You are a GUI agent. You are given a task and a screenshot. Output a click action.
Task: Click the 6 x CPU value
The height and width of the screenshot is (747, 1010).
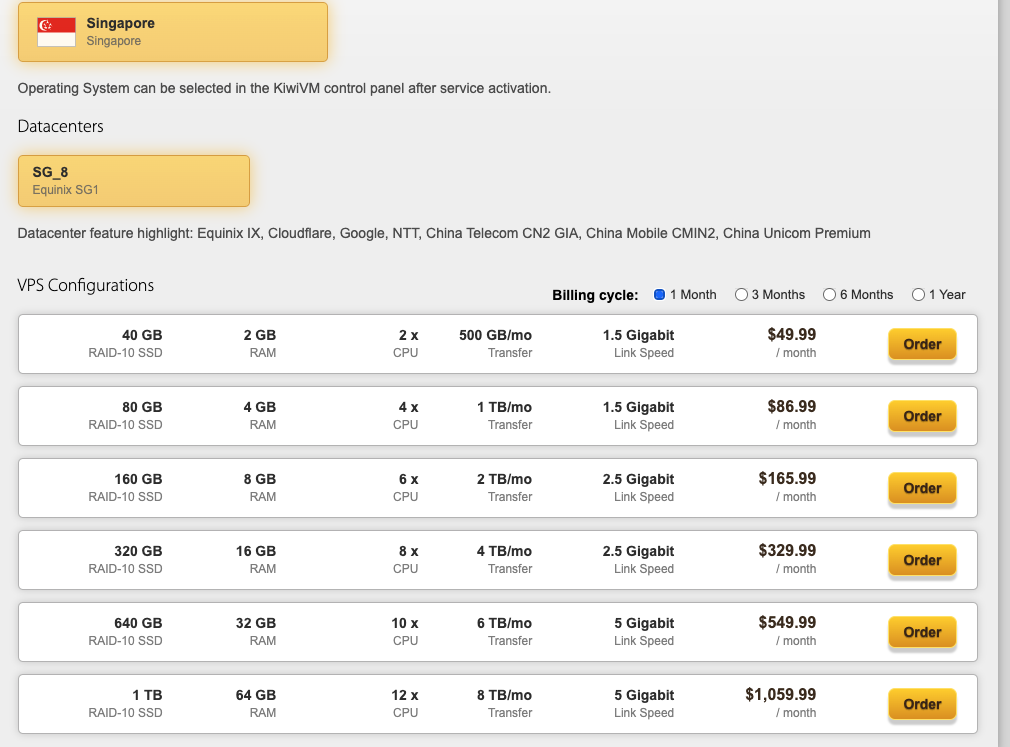408,480
